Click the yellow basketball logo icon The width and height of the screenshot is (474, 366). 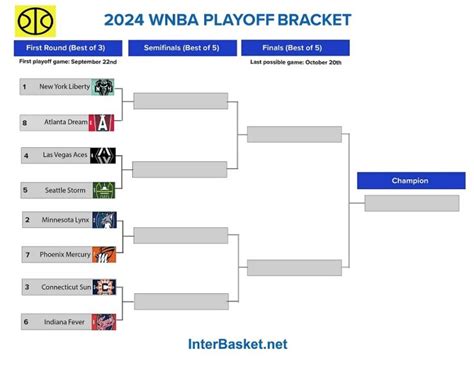pyautogui.click(x=35, y=21)
